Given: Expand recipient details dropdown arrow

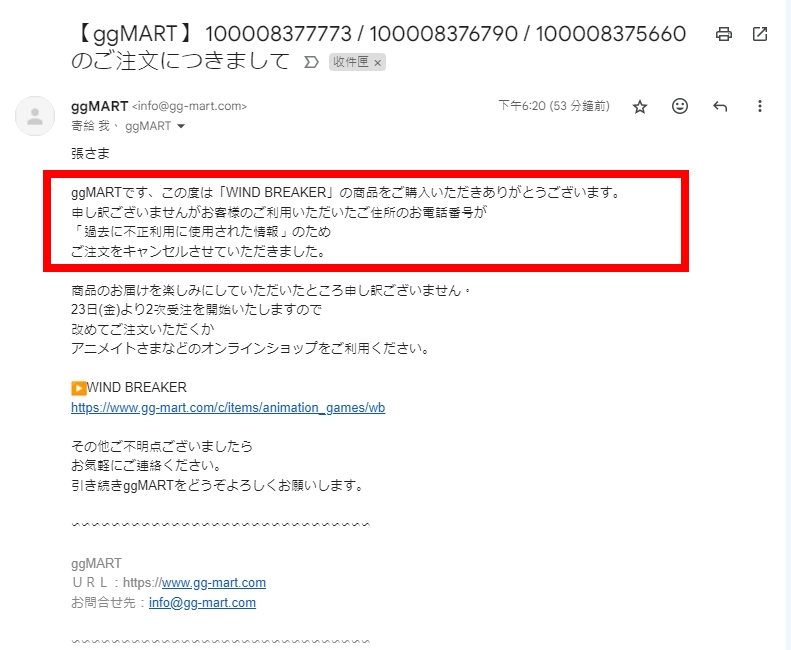Looking at the screenshot, I should (x=181, y=126).
